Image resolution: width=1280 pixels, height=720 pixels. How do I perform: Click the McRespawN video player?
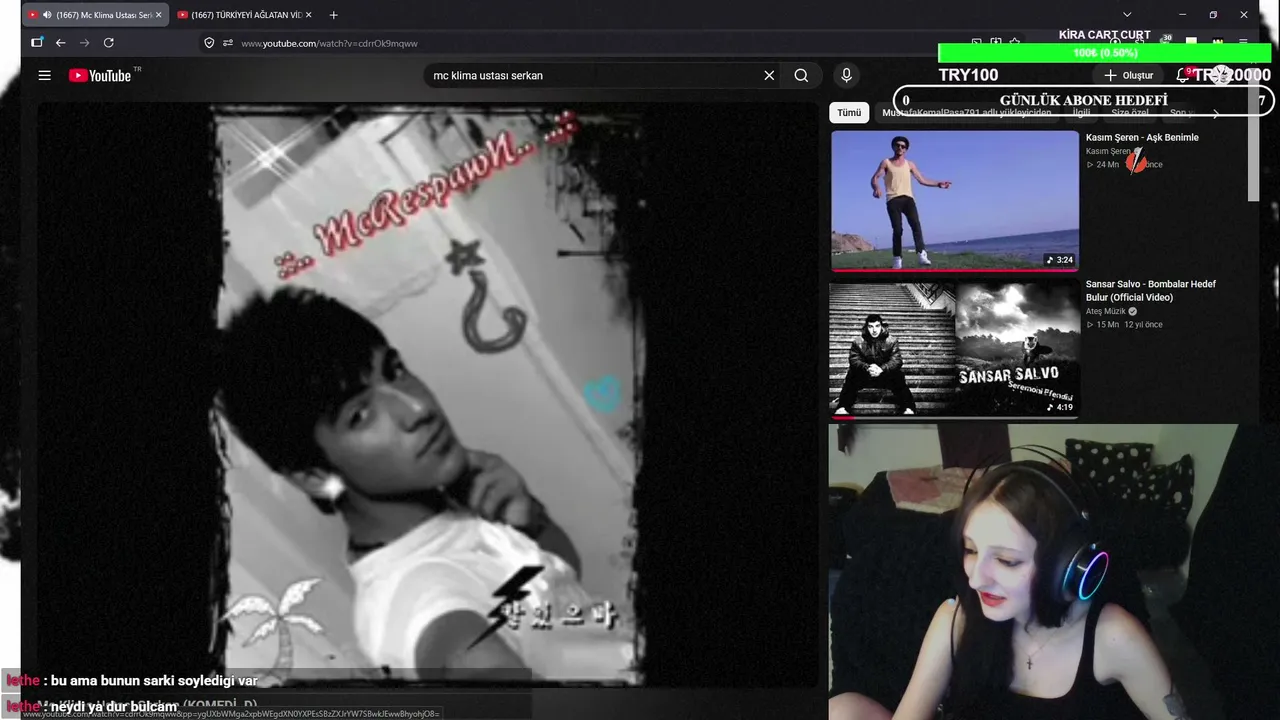click(428, 395)
